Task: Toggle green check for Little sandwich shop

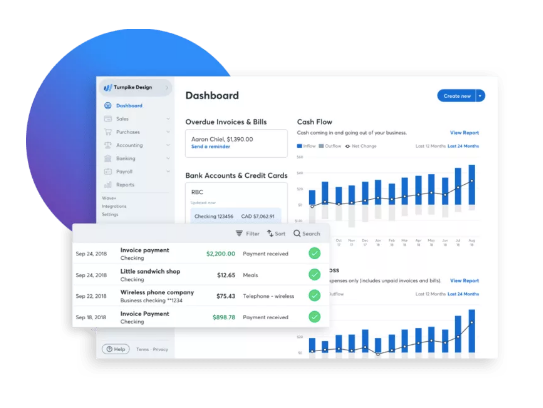Action: (314, 275)
